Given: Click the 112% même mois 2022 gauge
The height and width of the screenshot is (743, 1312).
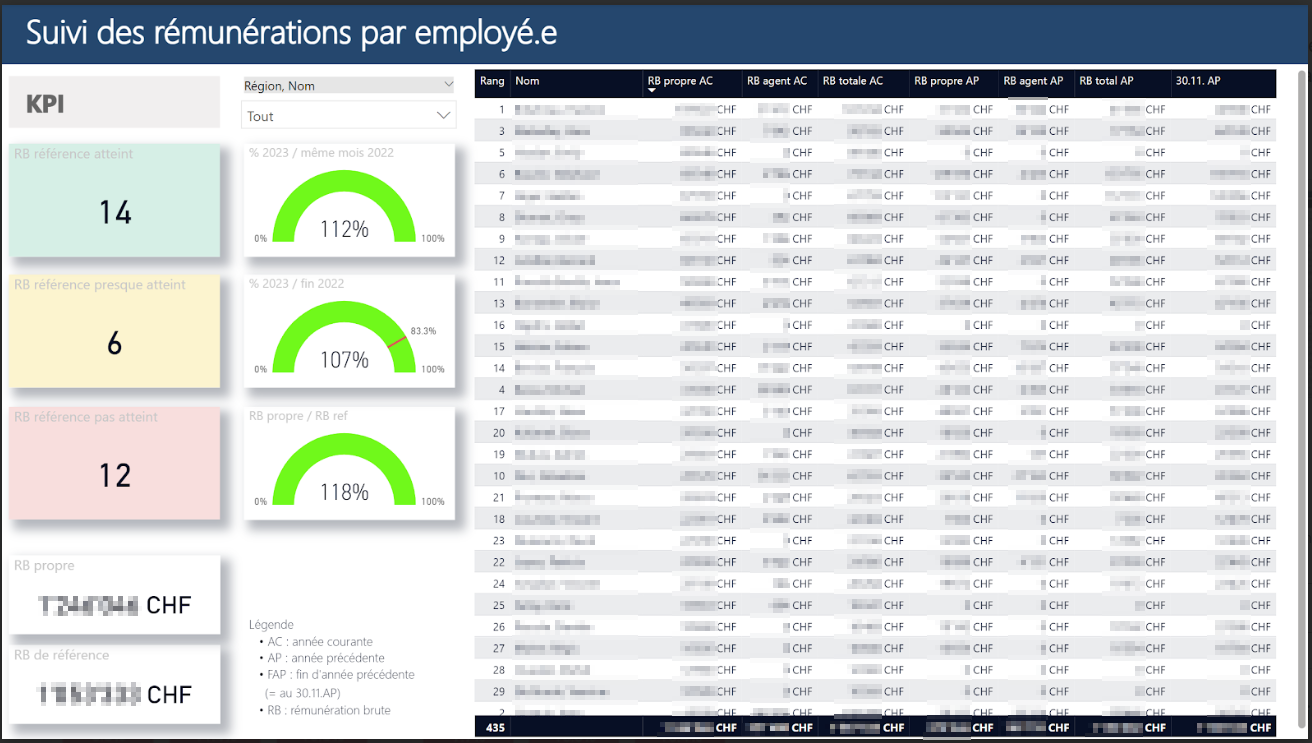Looking at the screenshot, I should [x=345, y=208].
